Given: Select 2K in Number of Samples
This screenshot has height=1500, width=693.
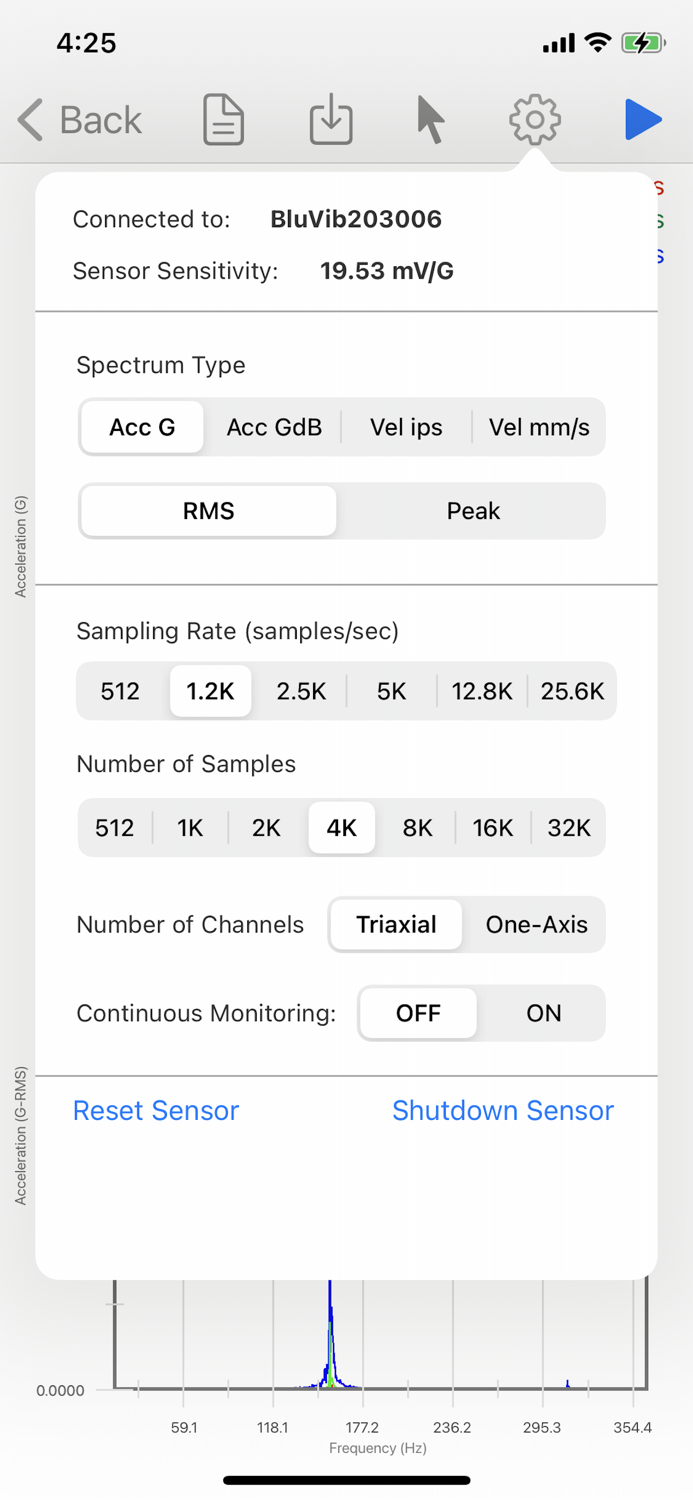Looking at the screenshot, I should tap(266, 828).
